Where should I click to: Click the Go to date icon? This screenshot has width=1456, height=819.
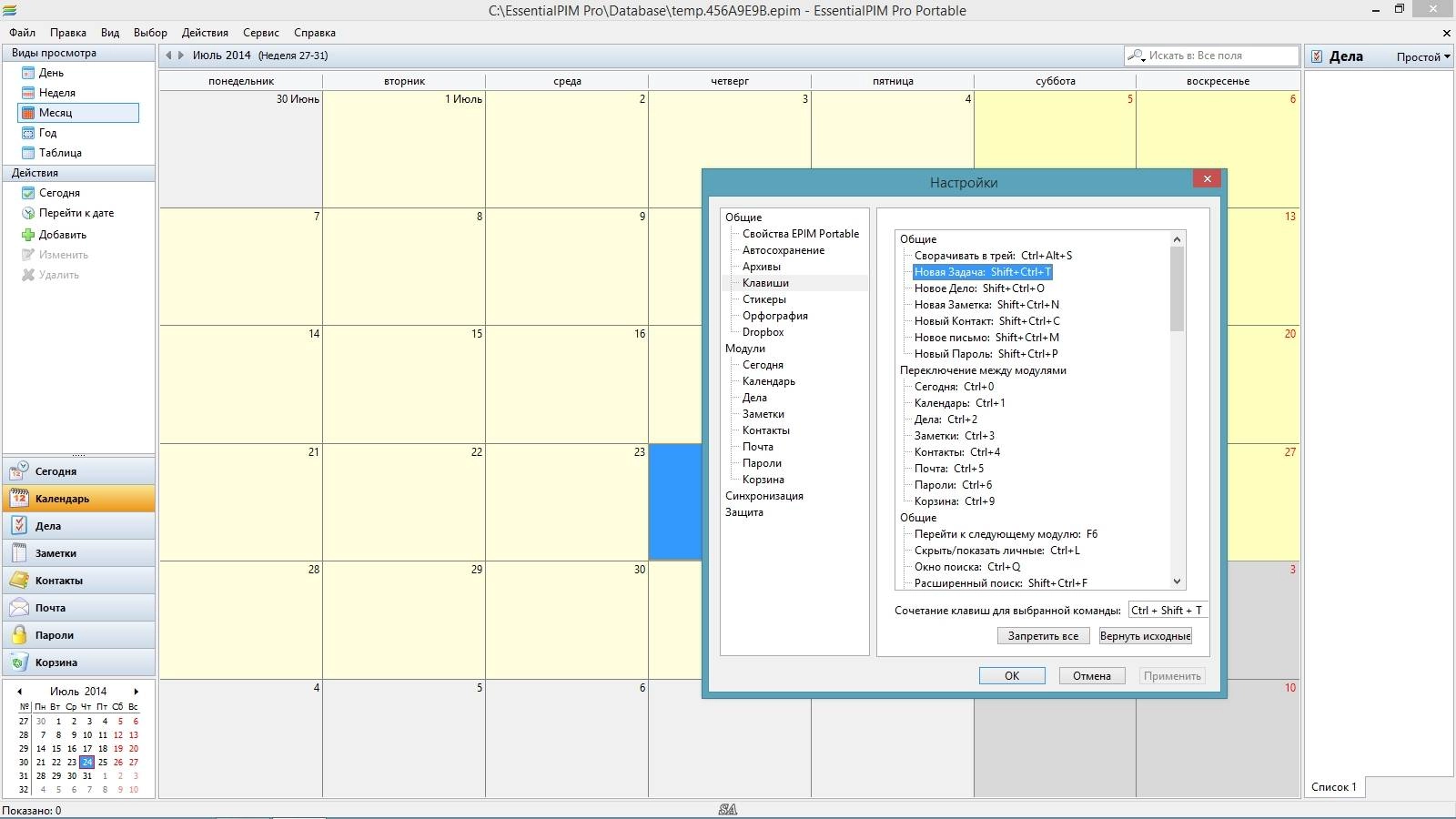[x=28, y=213]
